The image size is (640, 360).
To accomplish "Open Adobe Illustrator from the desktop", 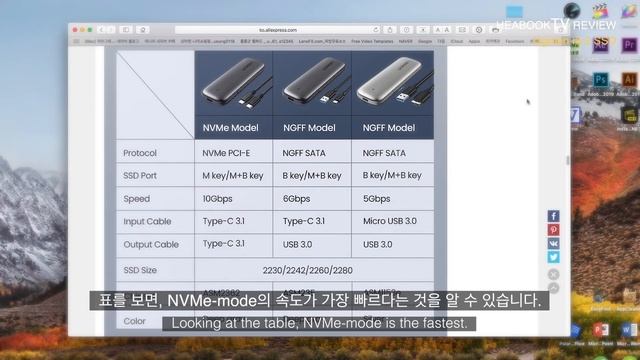I will (x=629, y=80).
